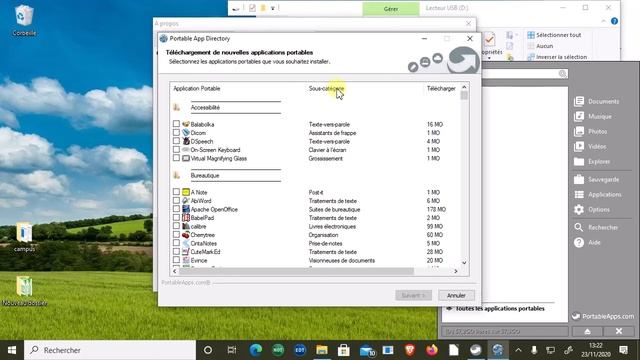Click the Balabolka app icon
This screenshot has height=360, width=640.
point(186,124)
